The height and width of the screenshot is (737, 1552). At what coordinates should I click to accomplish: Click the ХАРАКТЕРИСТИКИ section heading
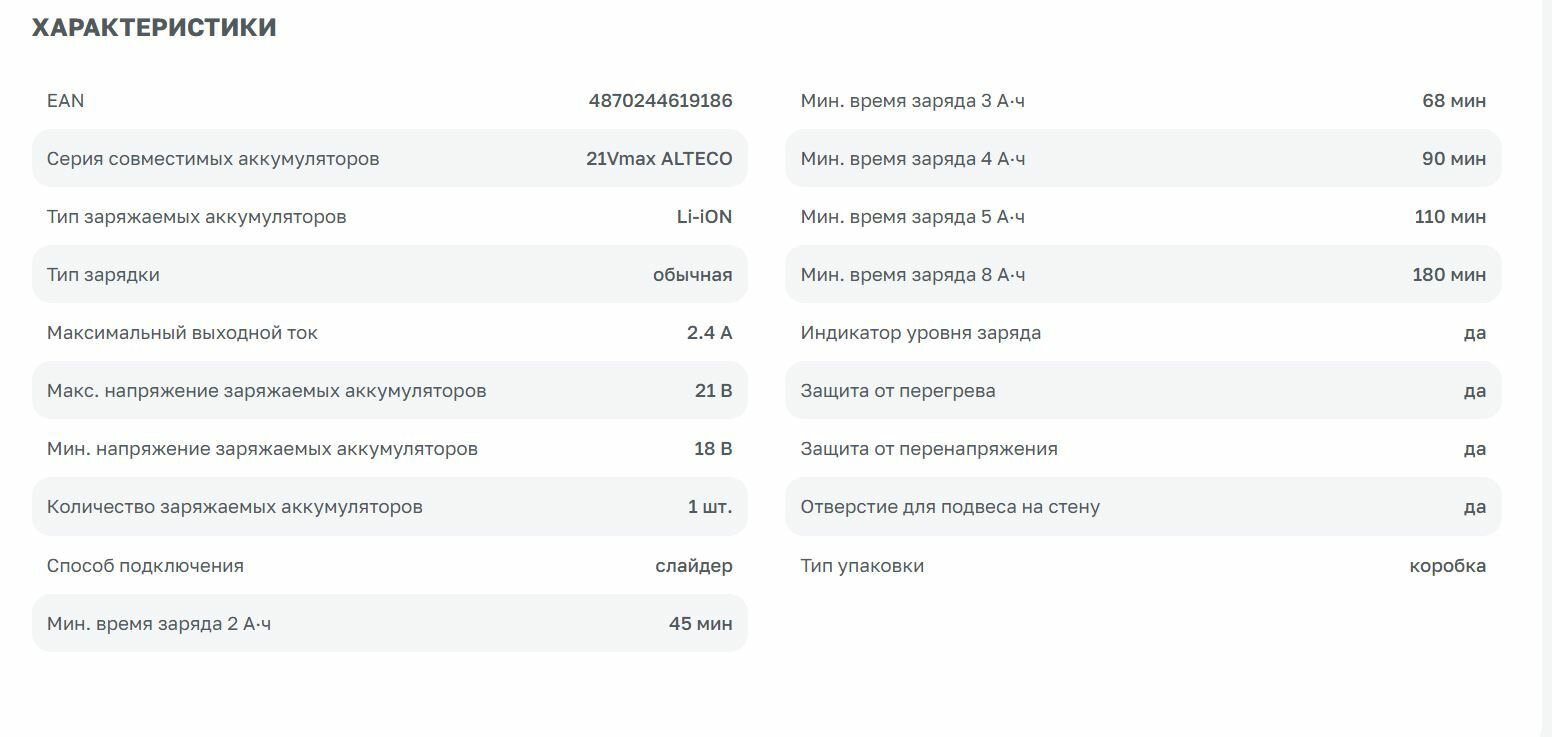point(154,28)
